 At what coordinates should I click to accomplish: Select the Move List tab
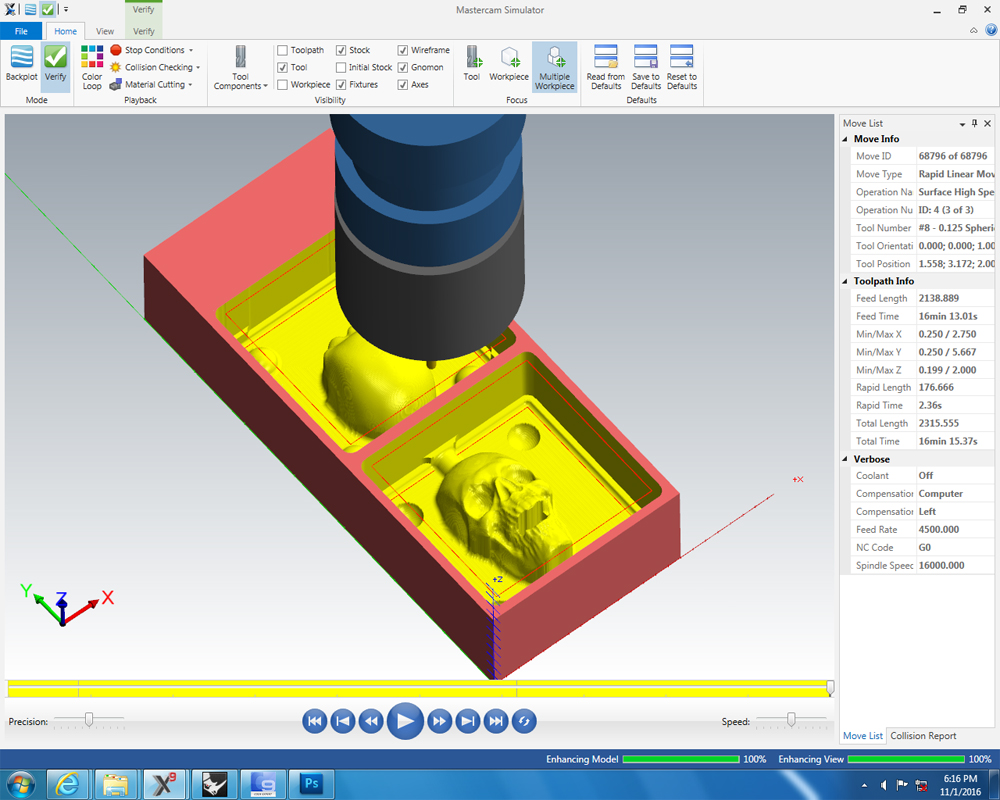tap(863, 736)
